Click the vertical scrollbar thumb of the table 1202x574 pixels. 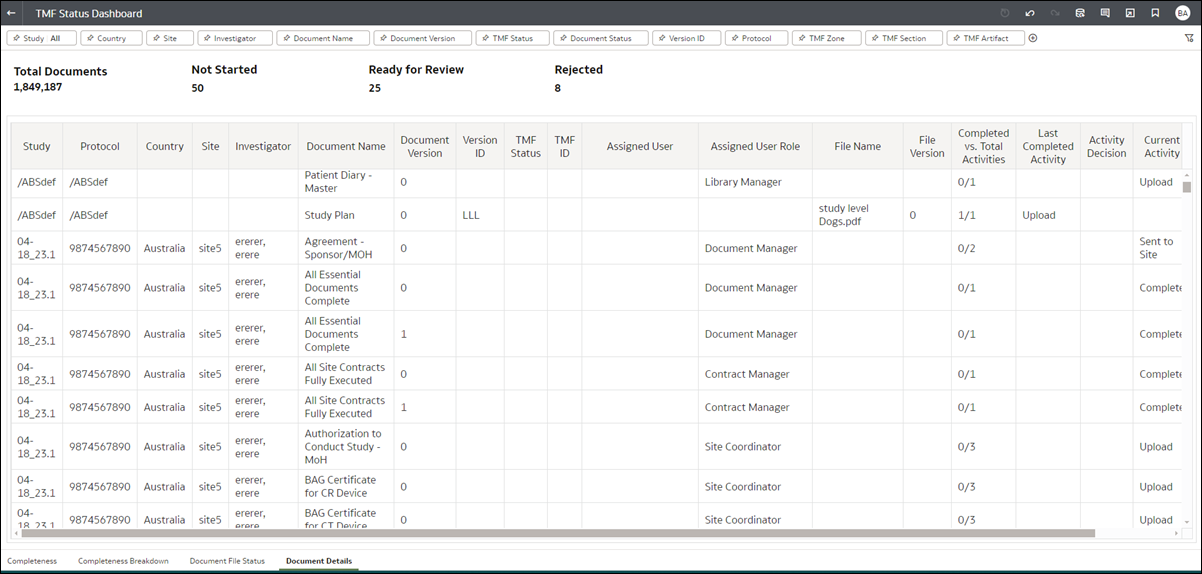(x=1187, y=186)
